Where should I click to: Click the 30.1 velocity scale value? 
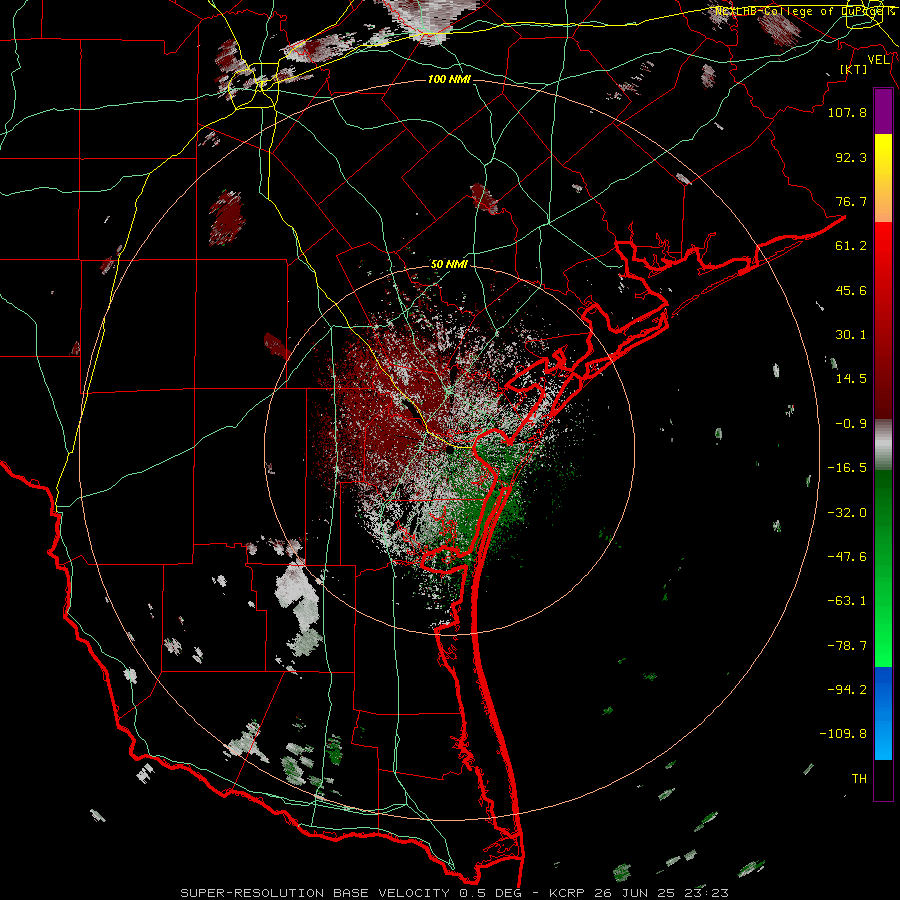click(x=851, y=335)
